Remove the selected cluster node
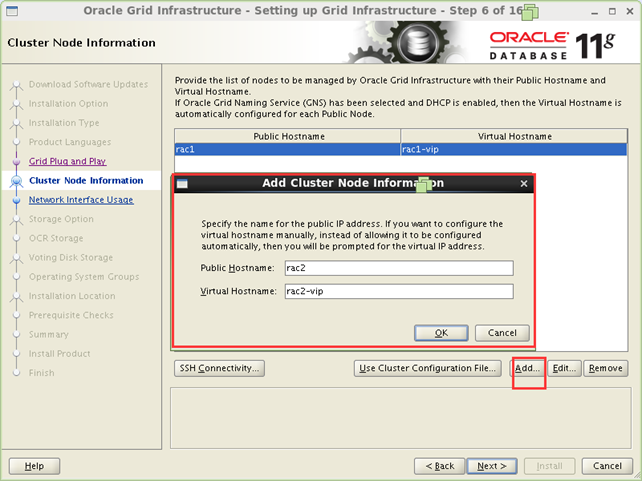The image size is (642, 481). pos(606,368)
